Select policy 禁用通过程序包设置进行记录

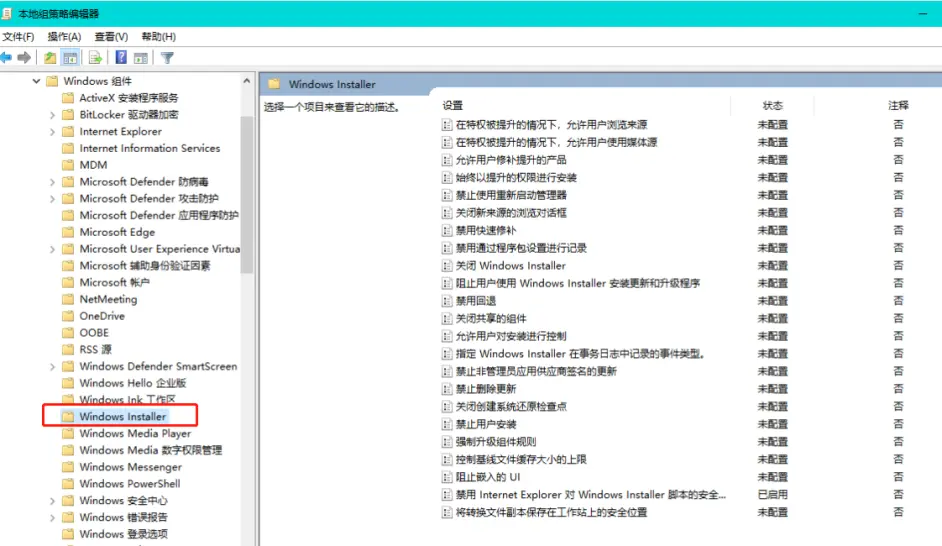521,248
